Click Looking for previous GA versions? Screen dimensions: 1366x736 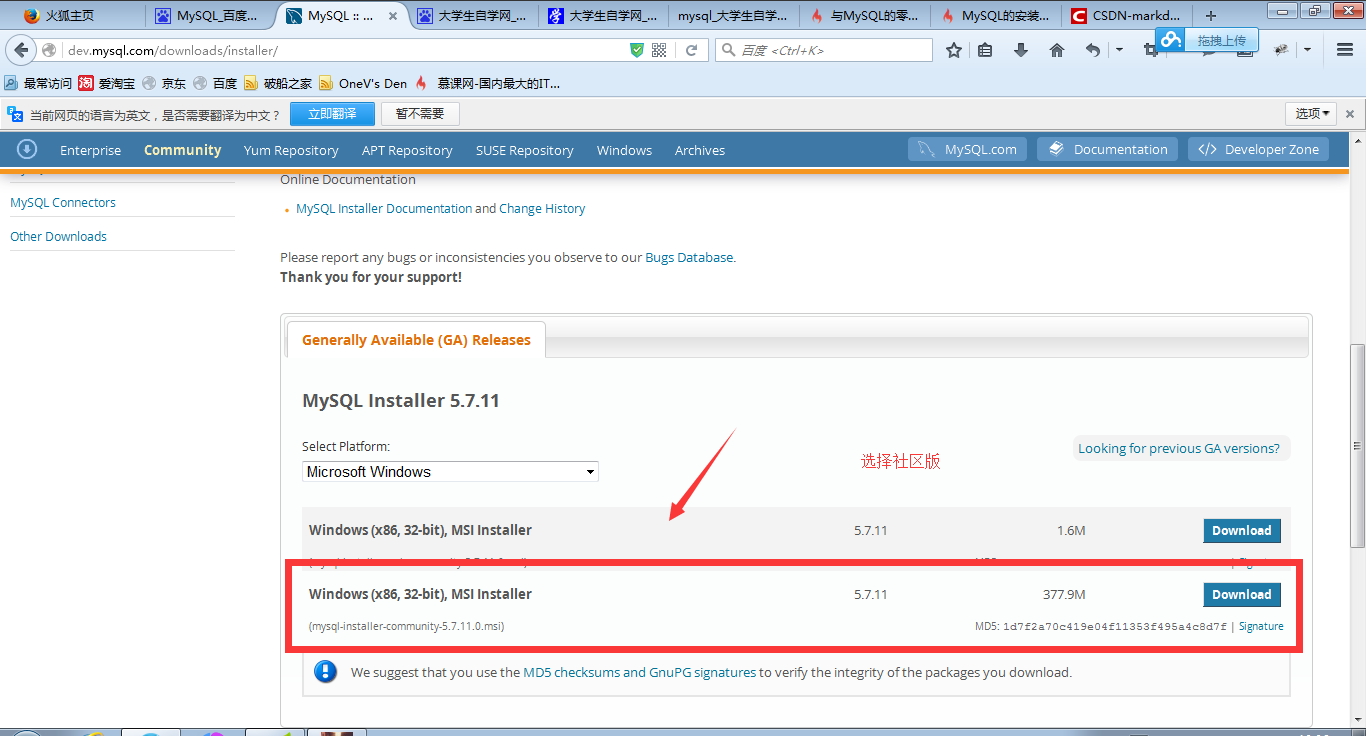coord(1179,448)
